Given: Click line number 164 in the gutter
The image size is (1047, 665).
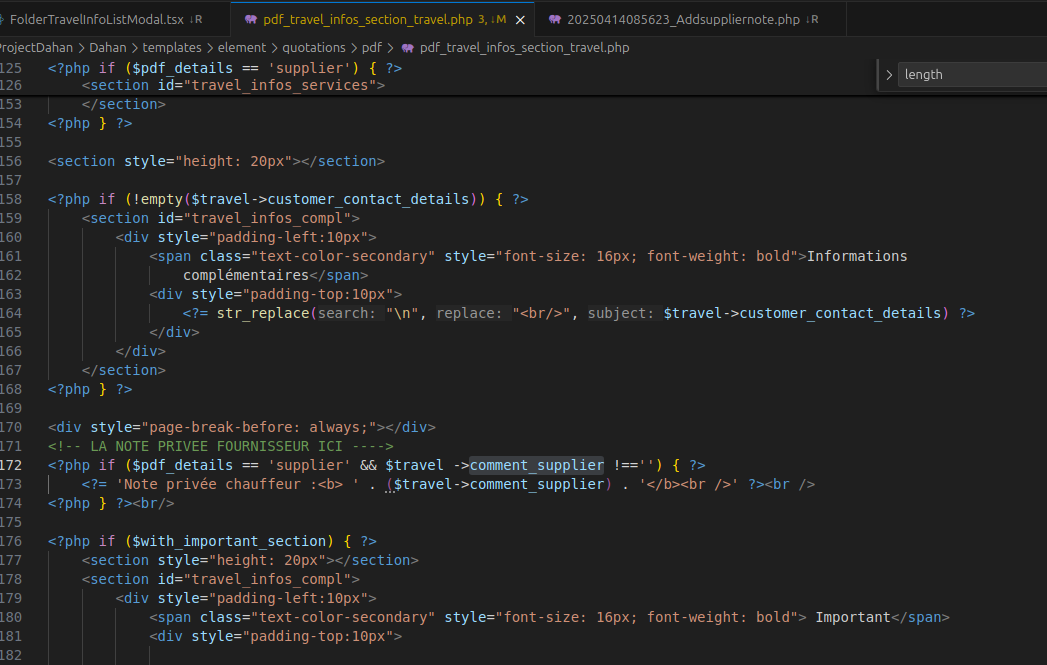Looking at the screenshot, I should [11, 314].
